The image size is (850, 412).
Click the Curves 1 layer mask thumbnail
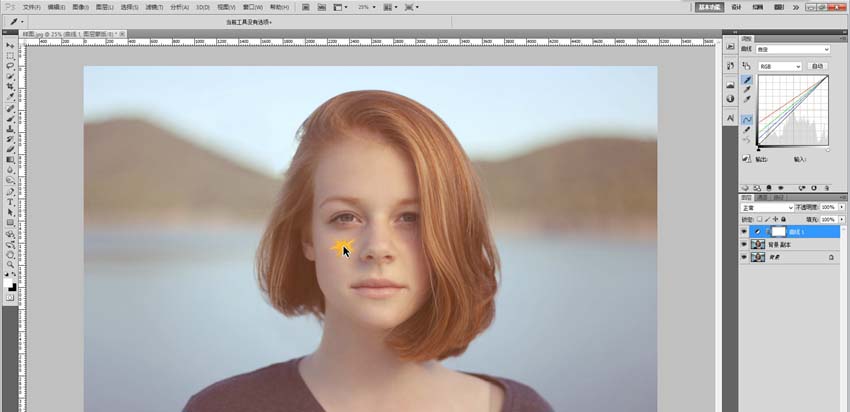[x=777, y=231]
